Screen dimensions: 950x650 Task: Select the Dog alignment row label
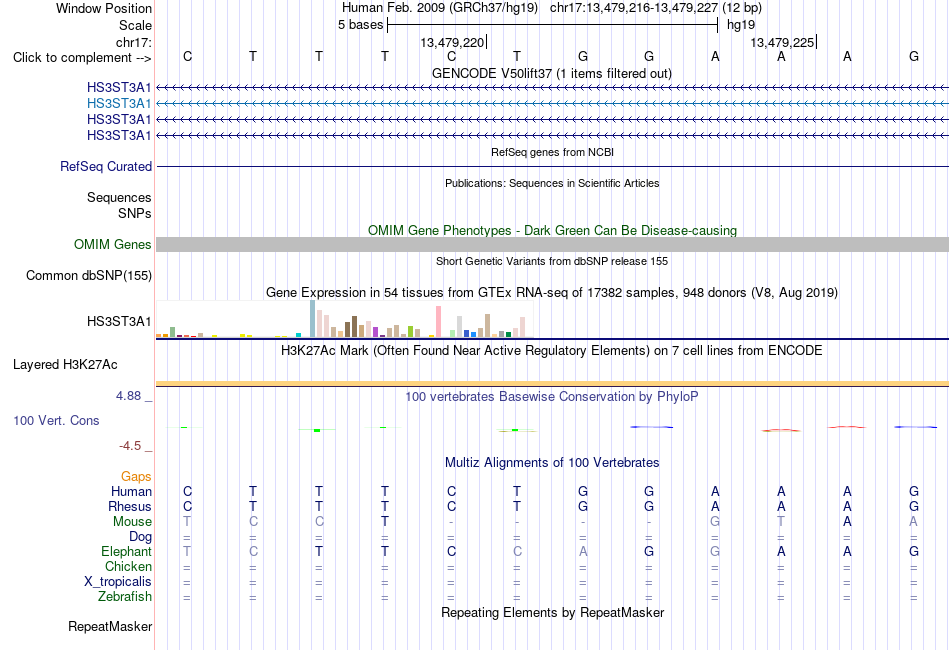pos(140,537)
